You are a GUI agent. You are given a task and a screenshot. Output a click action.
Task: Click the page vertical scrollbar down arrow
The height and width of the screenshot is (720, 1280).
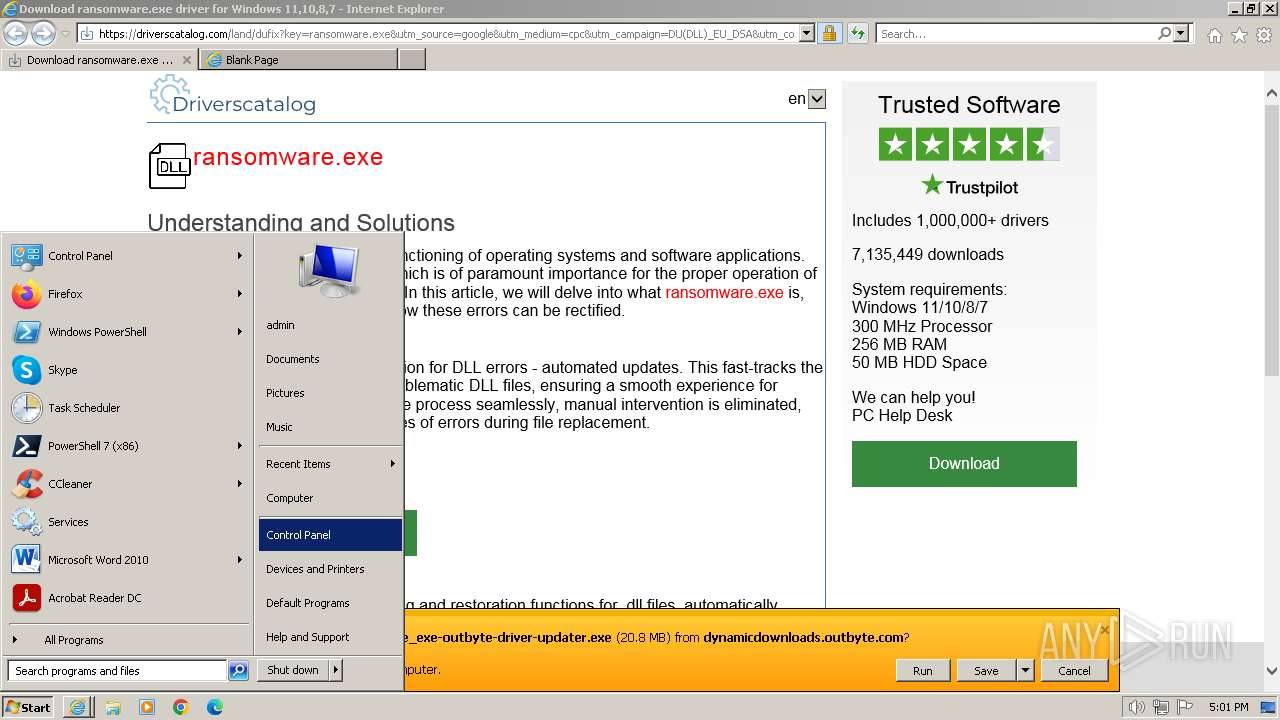point(1271,671)
